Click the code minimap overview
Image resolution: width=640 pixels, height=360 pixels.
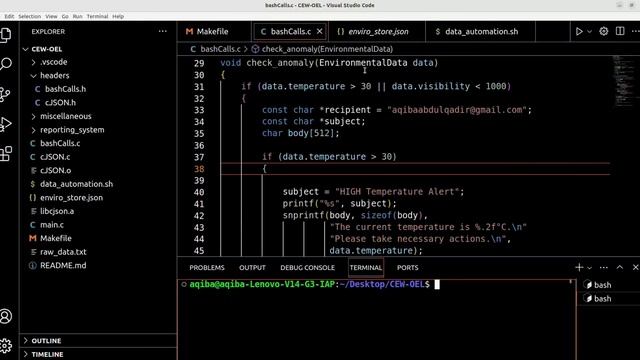coord(623,82)
